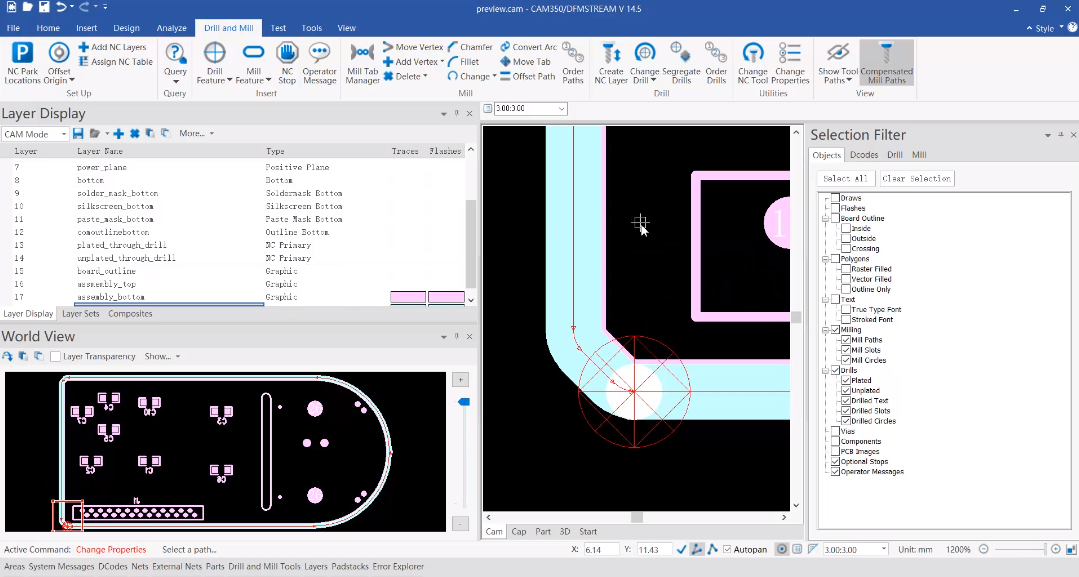The height and width of the screenshot is (577, 1079).
Task: Click the Select All button
Action: [845, 178]
